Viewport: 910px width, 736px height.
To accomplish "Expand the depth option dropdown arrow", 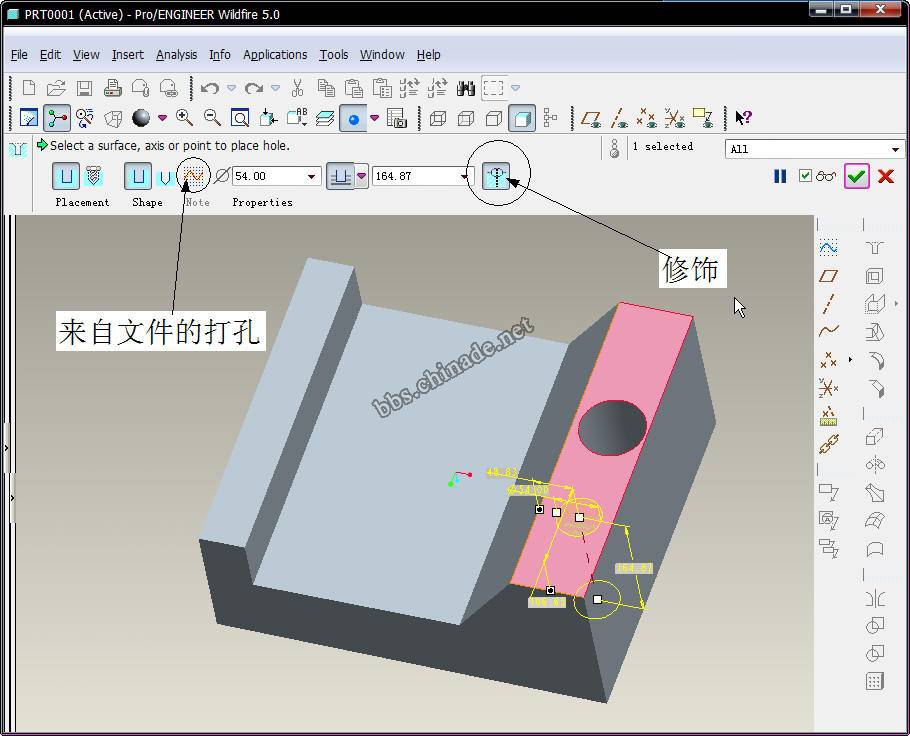I will [x=362, y=177].
